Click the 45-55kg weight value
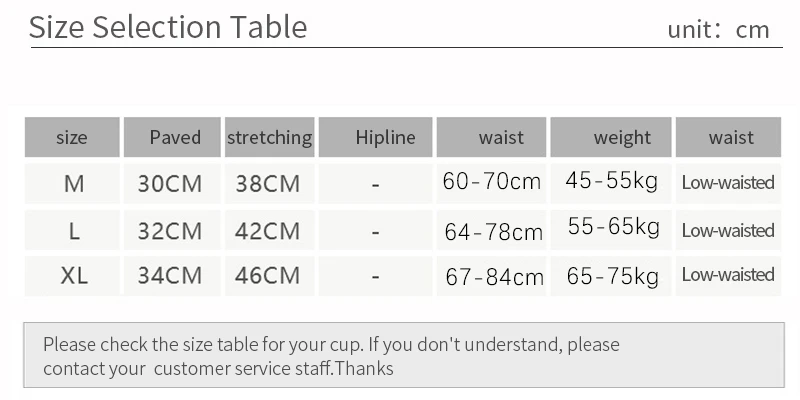 coord(611,181)
